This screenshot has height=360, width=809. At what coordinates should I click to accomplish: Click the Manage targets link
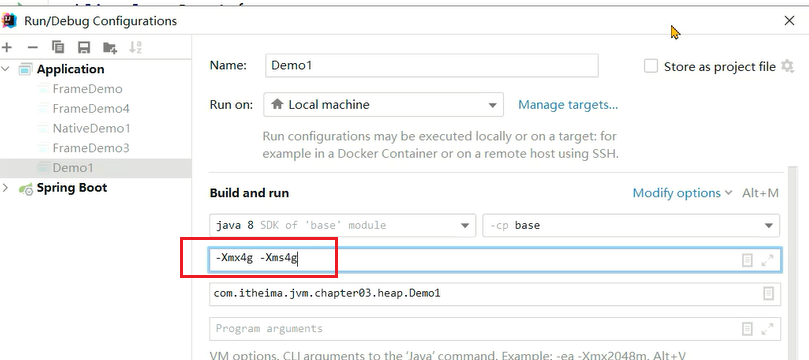click(568, 105)
